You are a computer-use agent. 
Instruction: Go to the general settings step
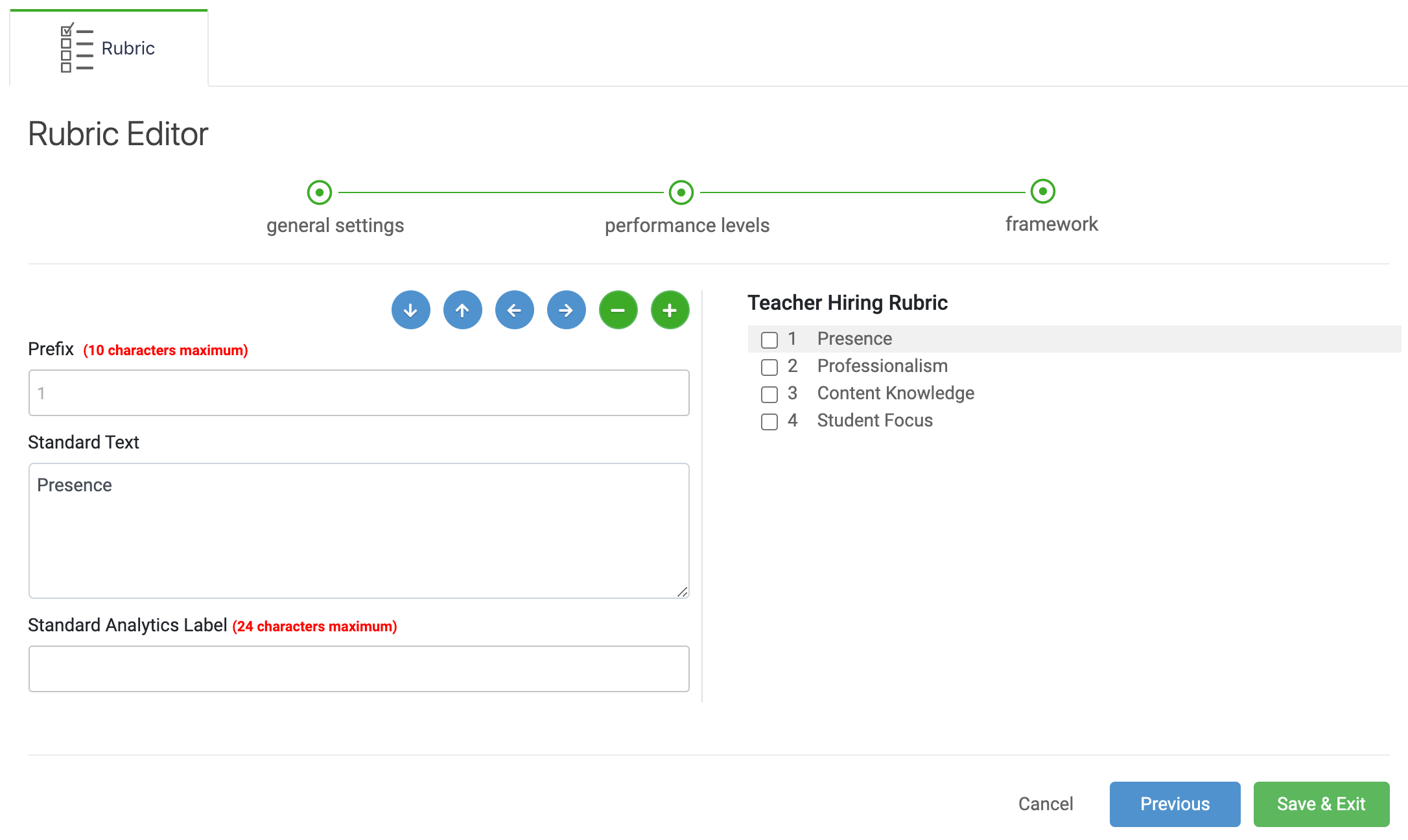click(319, 192)
